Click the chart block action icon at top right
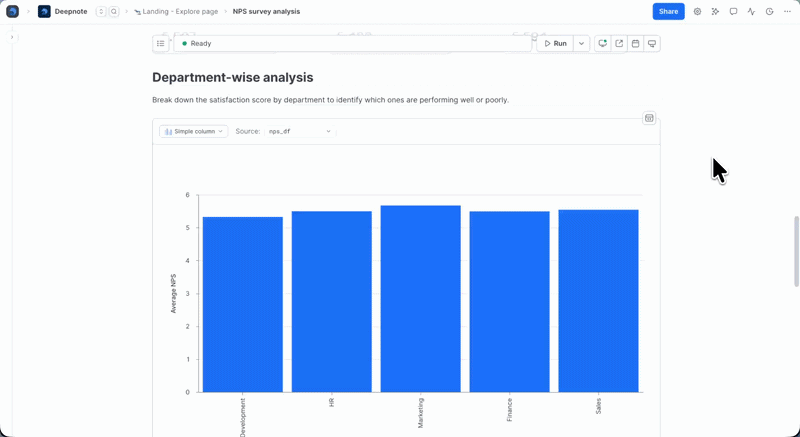 coord(649,118)
